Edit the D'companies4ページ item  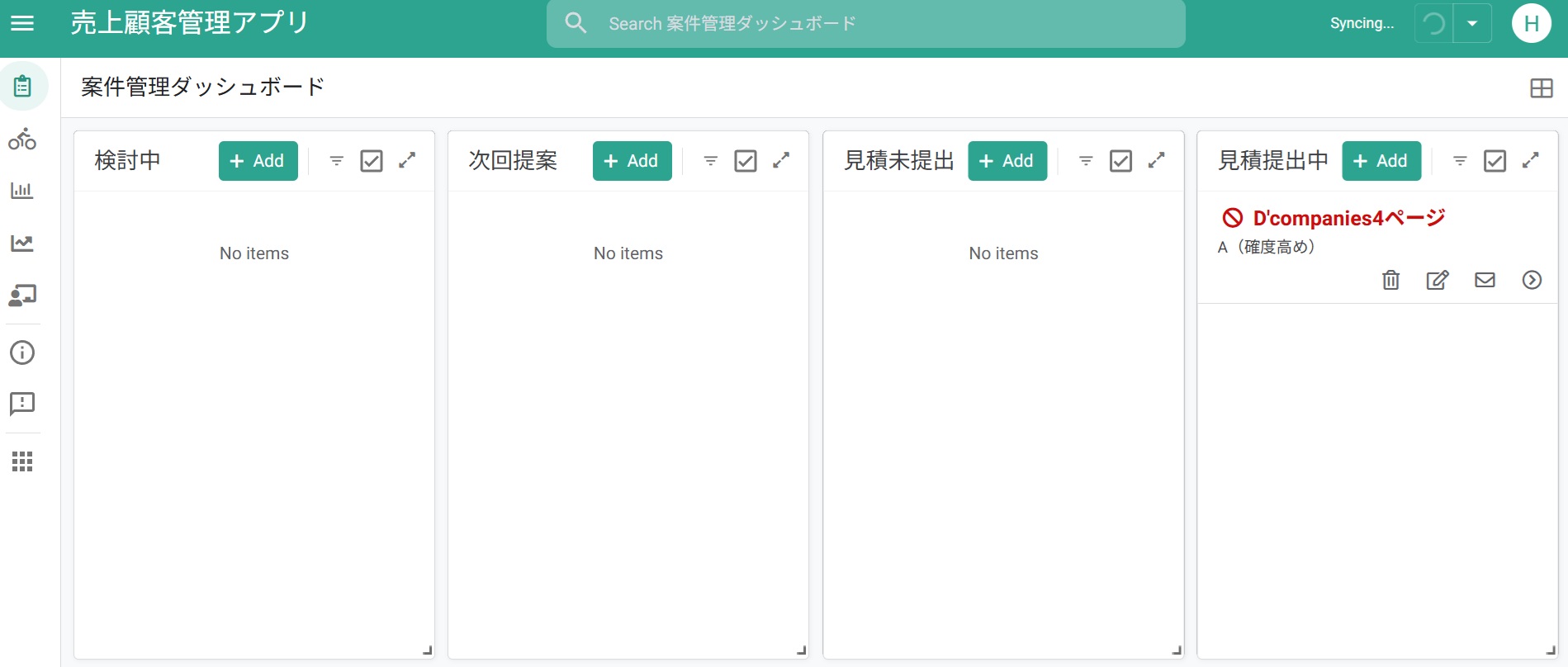point(1438,281)
